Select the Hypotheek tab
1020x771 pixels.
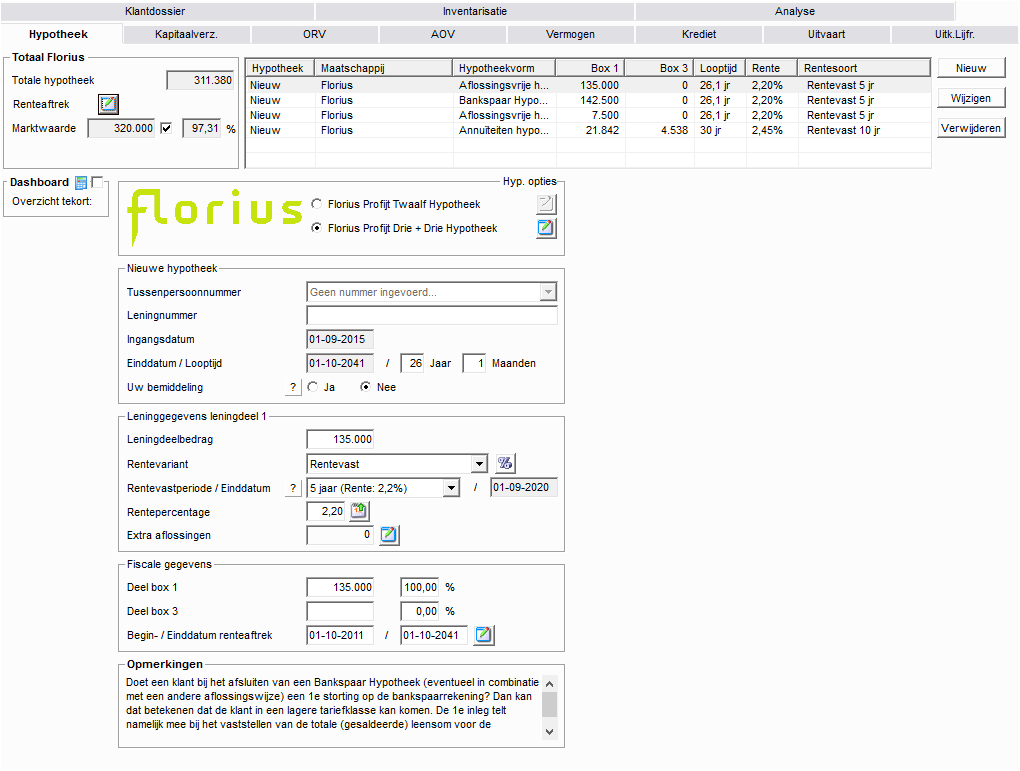(59, 34)
